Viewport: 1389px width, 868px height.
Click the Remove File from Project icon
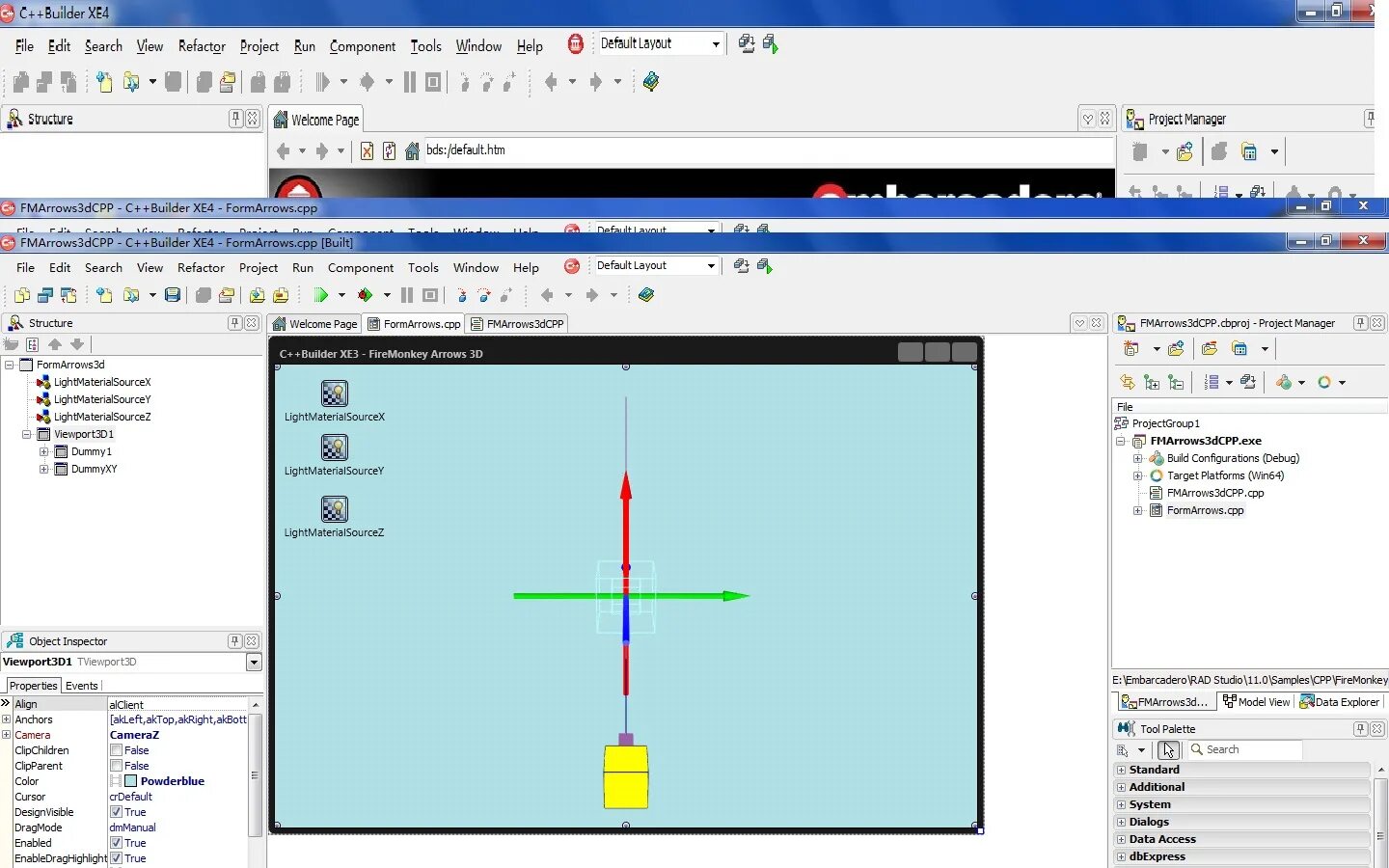281,295
